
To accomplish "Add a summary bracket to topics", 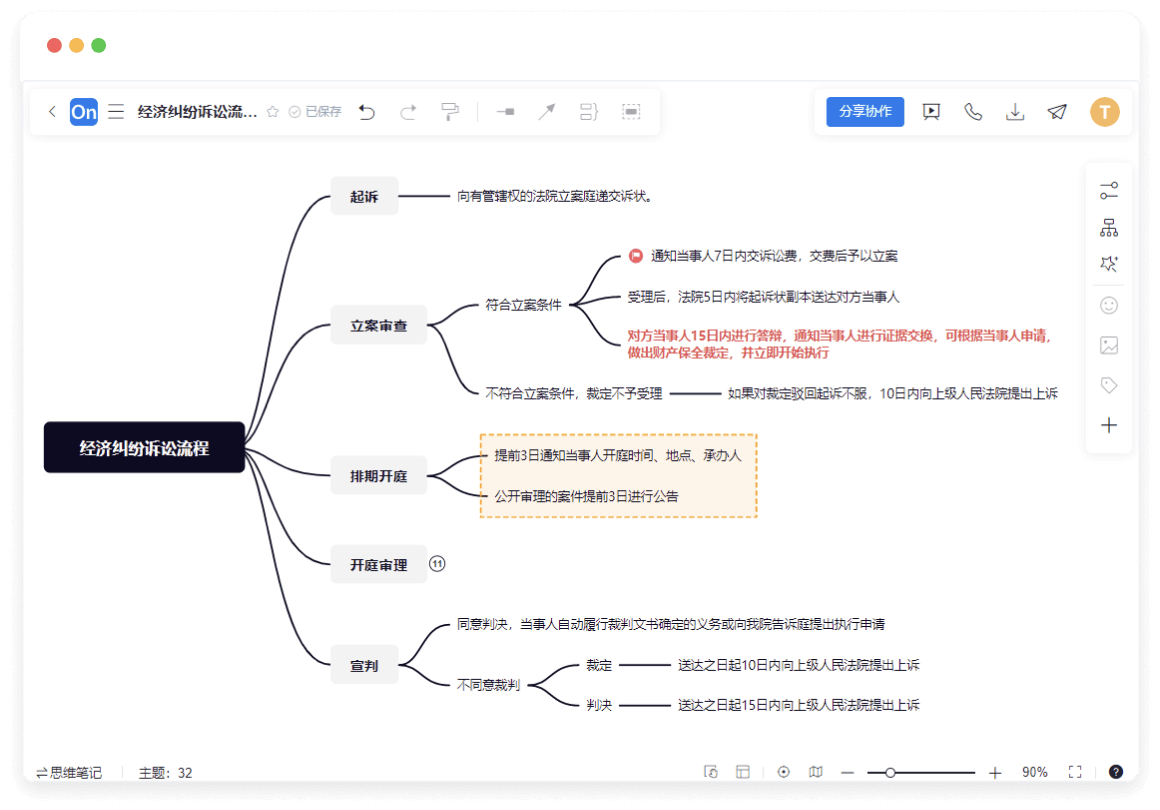I will coord(589,112).
